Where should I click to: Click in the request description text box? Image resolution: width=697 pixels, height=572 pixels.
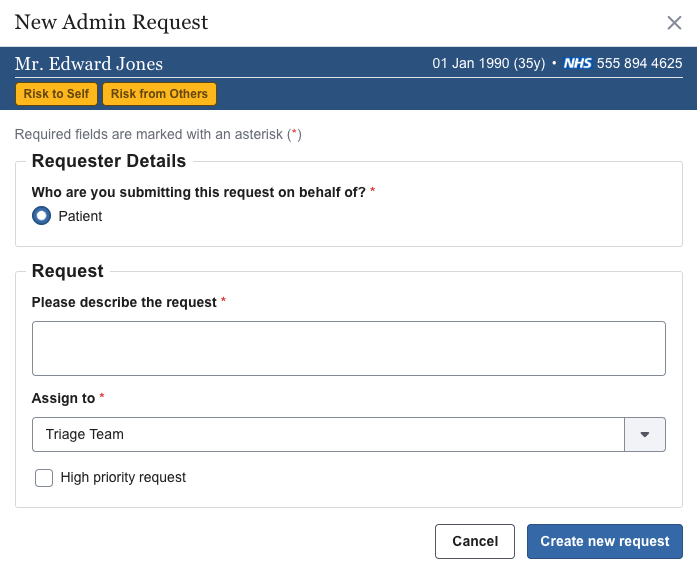348,348
